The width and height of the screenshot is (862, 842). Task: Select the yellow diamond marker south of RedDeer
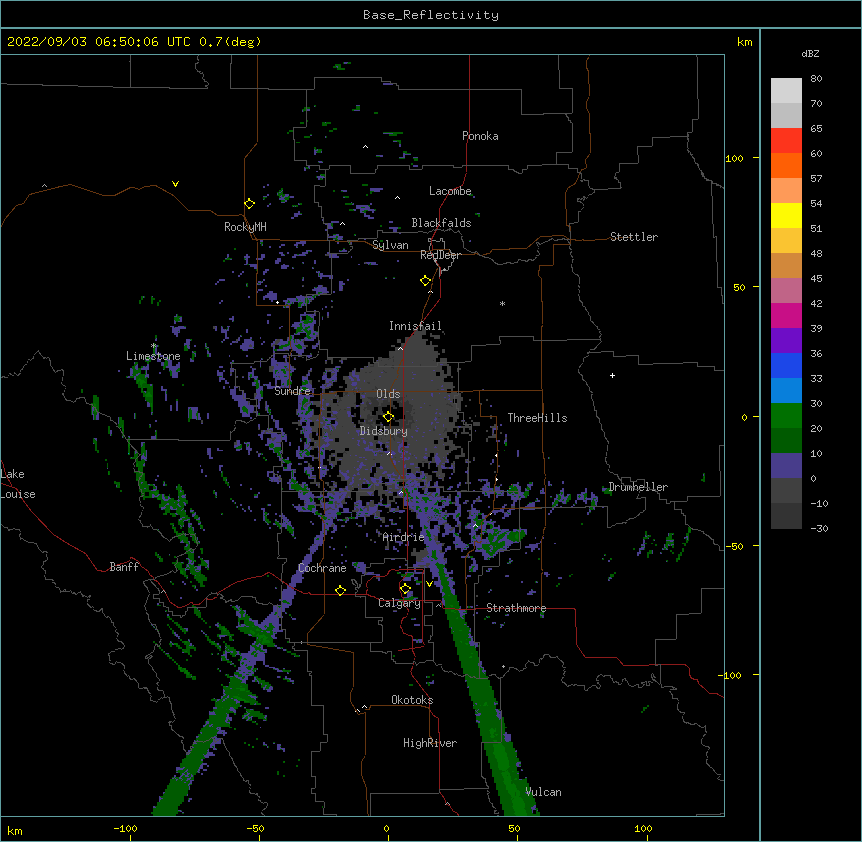click(x=425, y=281)
